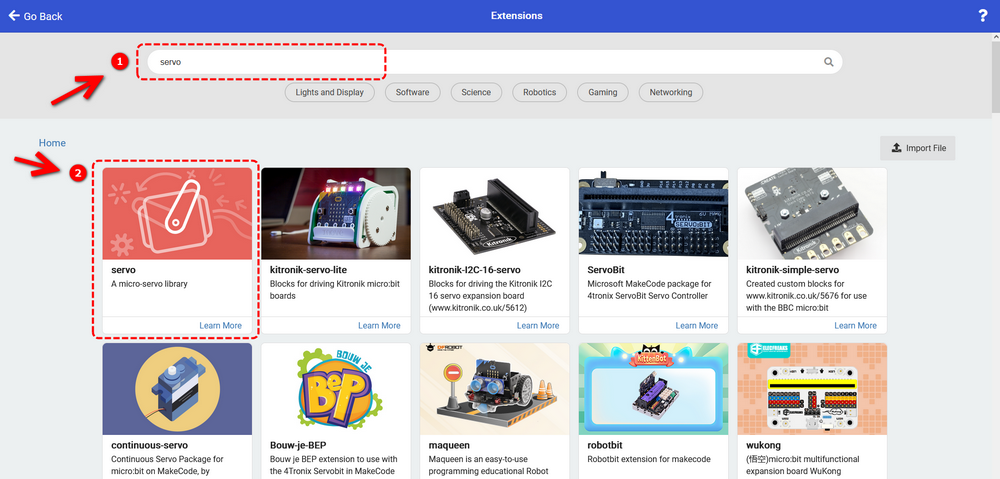
Task: Click the 'servo' card title
Action: point(123,270)
